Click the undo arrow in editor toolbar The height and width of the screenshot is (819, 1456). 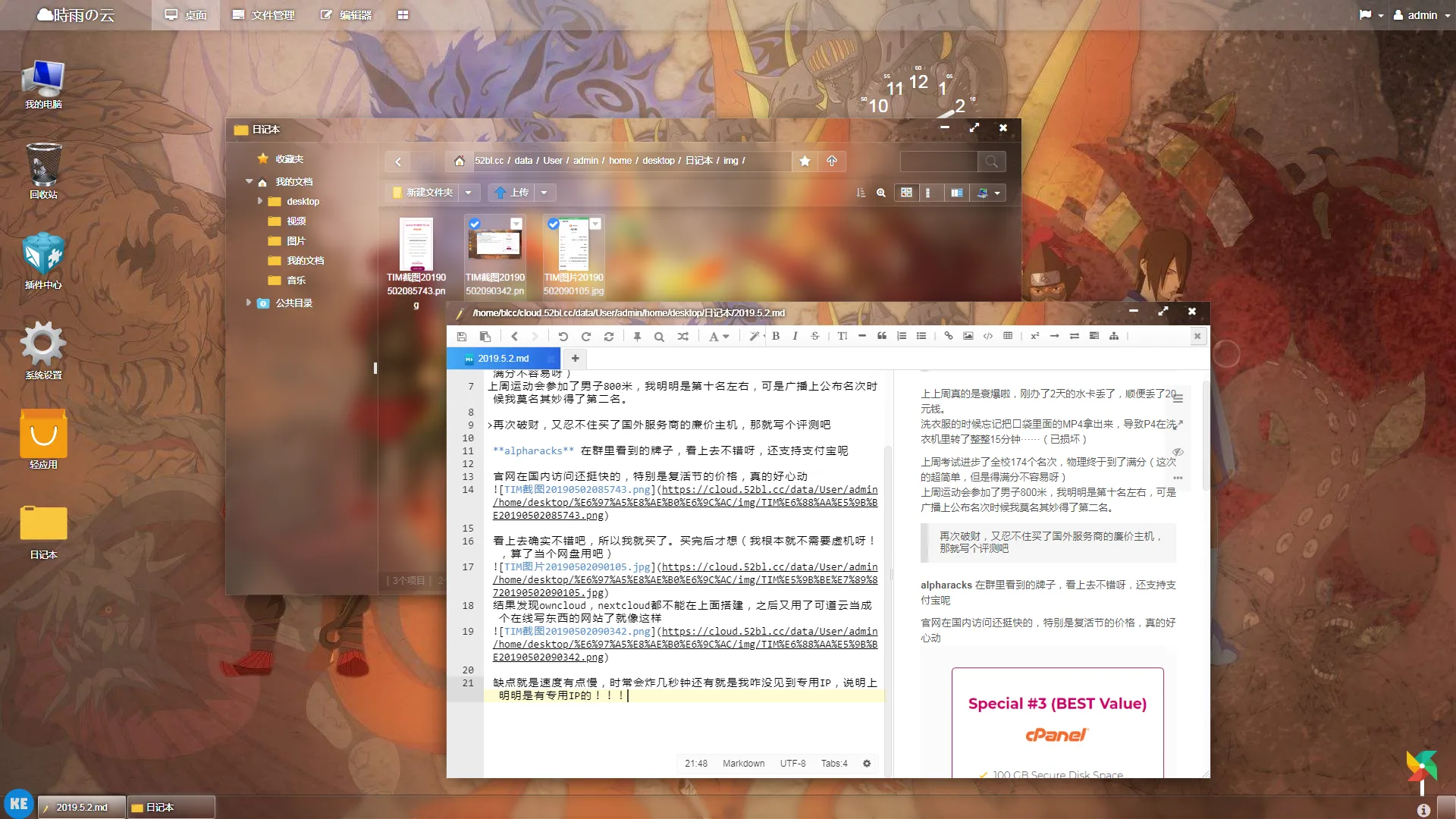coord(563,336)
